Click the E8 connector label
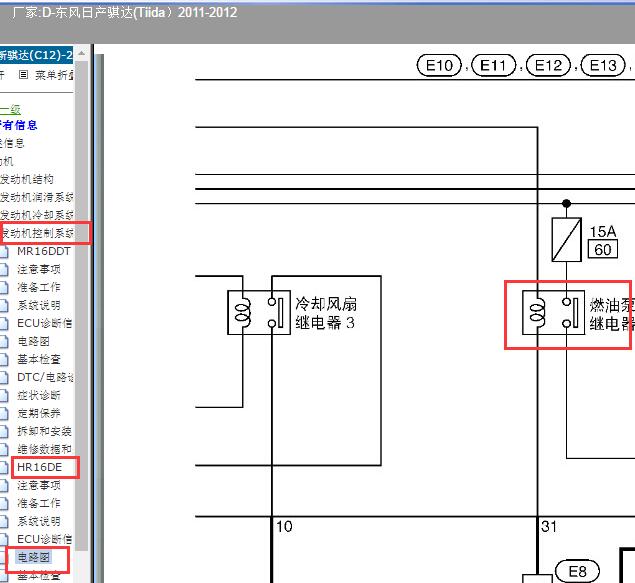Screen dimensions: 635x583 [577, 571]
